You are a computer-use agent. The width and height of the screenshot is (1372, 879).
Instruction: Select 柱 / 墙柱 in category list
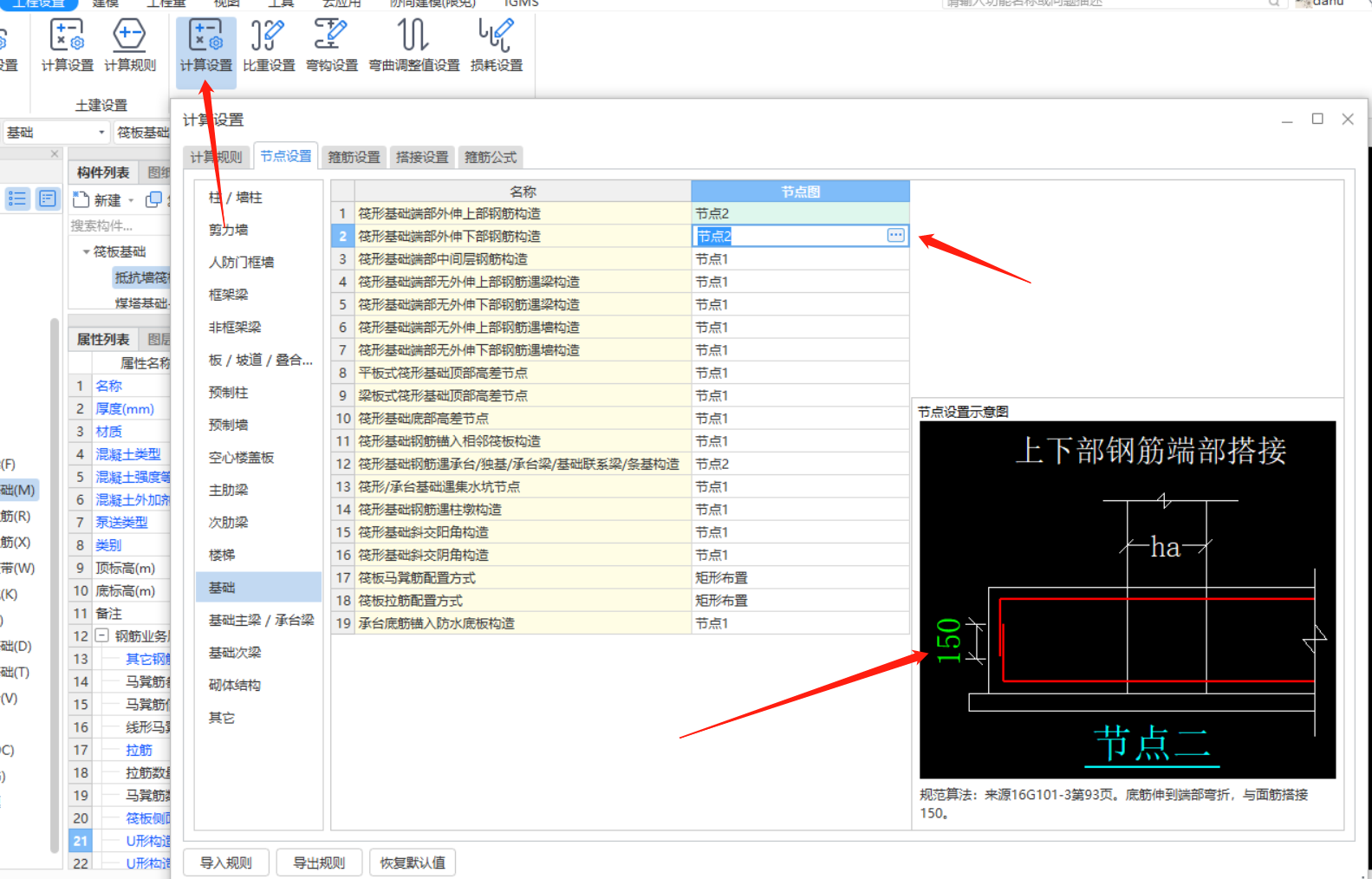tap(235, 198)
